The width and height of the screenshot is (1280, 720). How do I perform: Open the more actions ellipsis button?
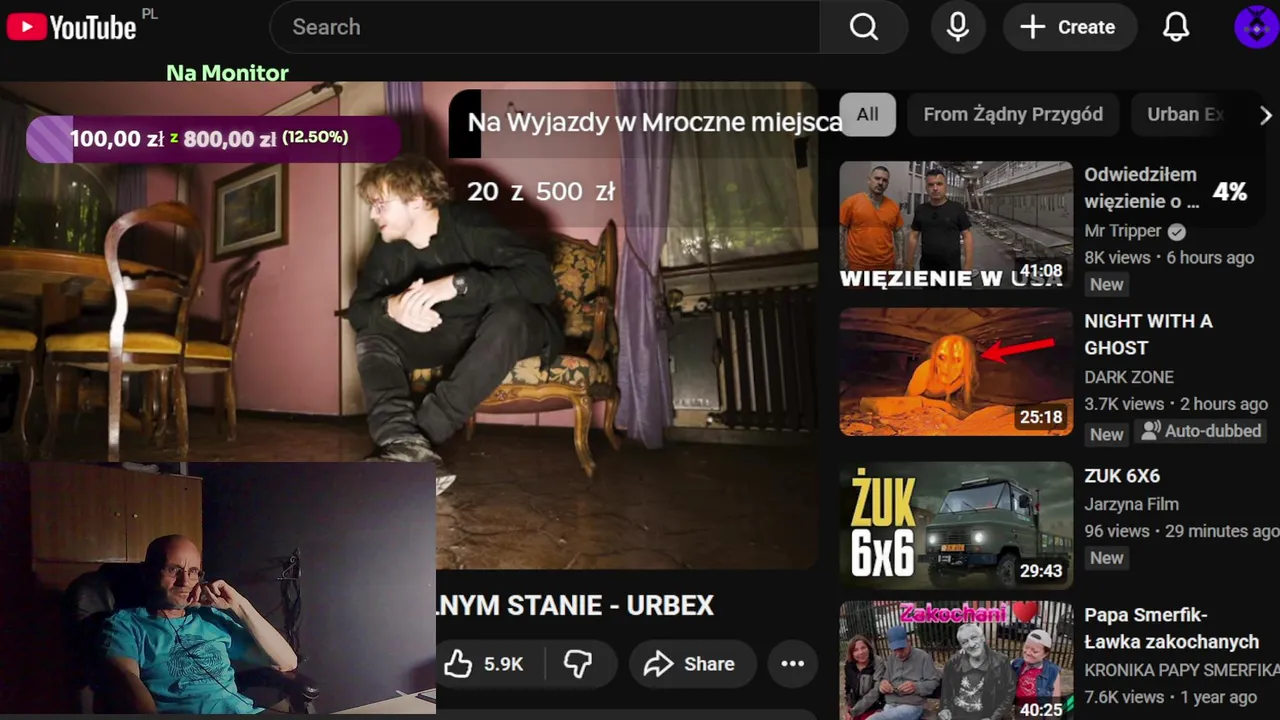792,664
